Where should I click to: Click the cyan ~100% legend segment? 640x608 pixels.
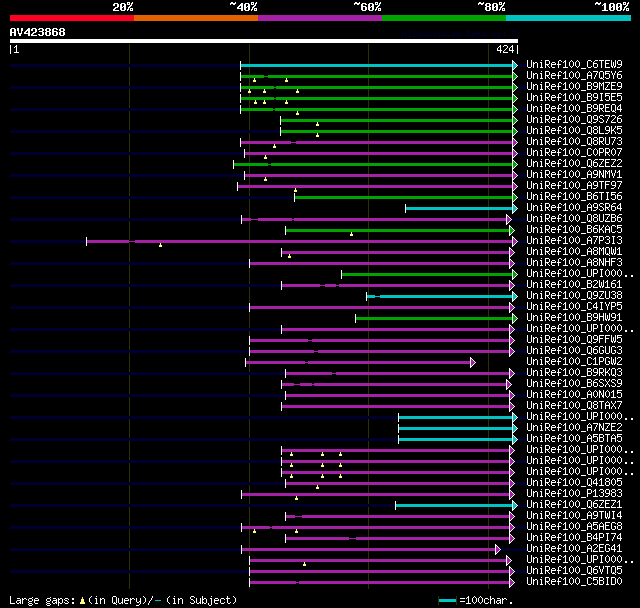pos(569,18)
